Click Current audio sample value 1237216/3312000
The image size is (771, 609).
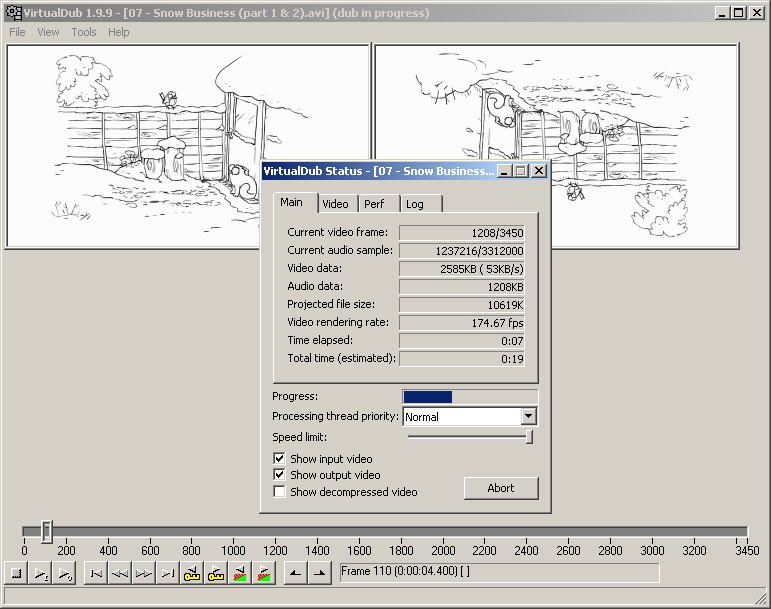click(462, 251)
